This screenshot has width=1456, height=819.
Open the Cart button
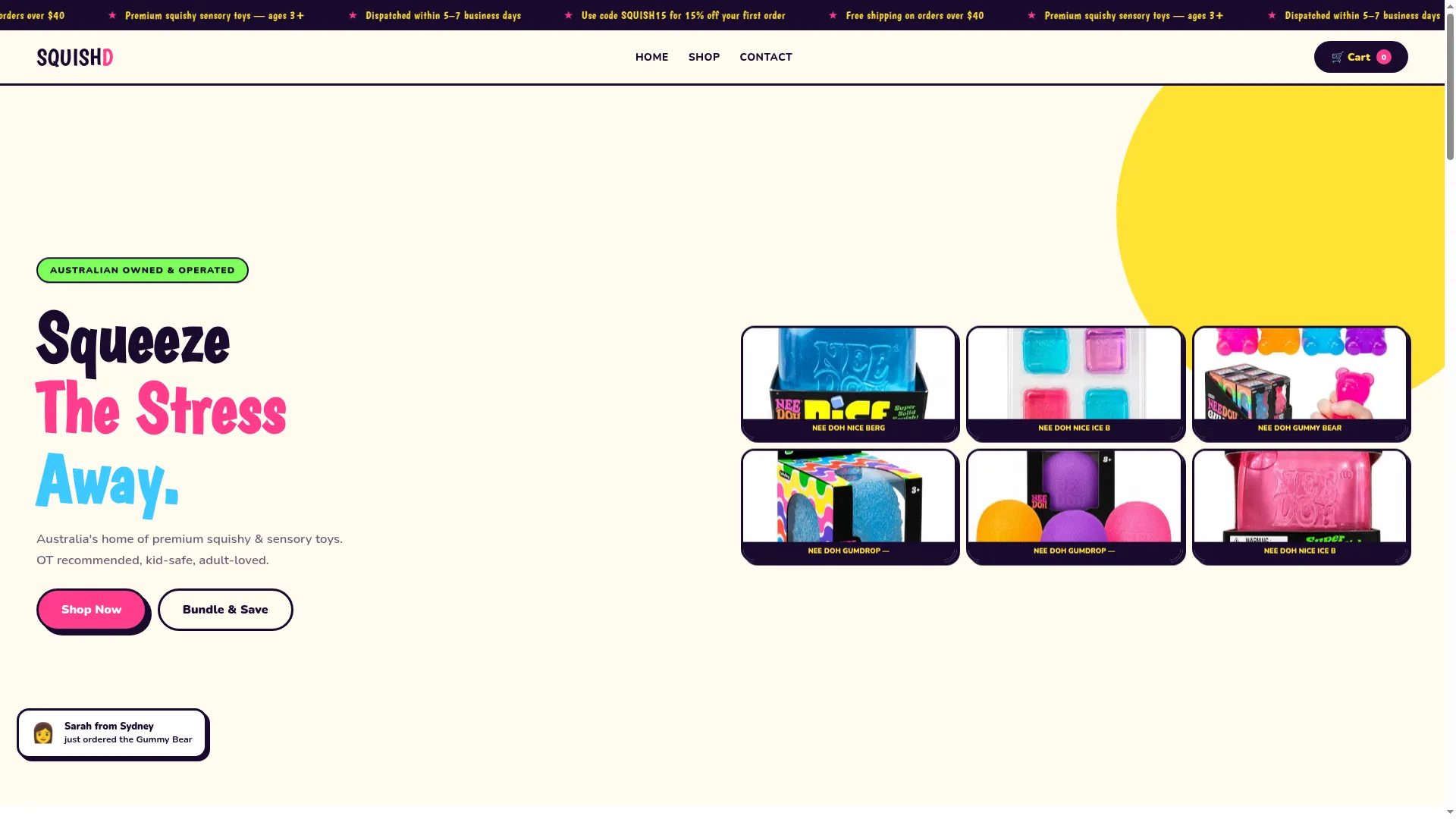coord(1361,57)
